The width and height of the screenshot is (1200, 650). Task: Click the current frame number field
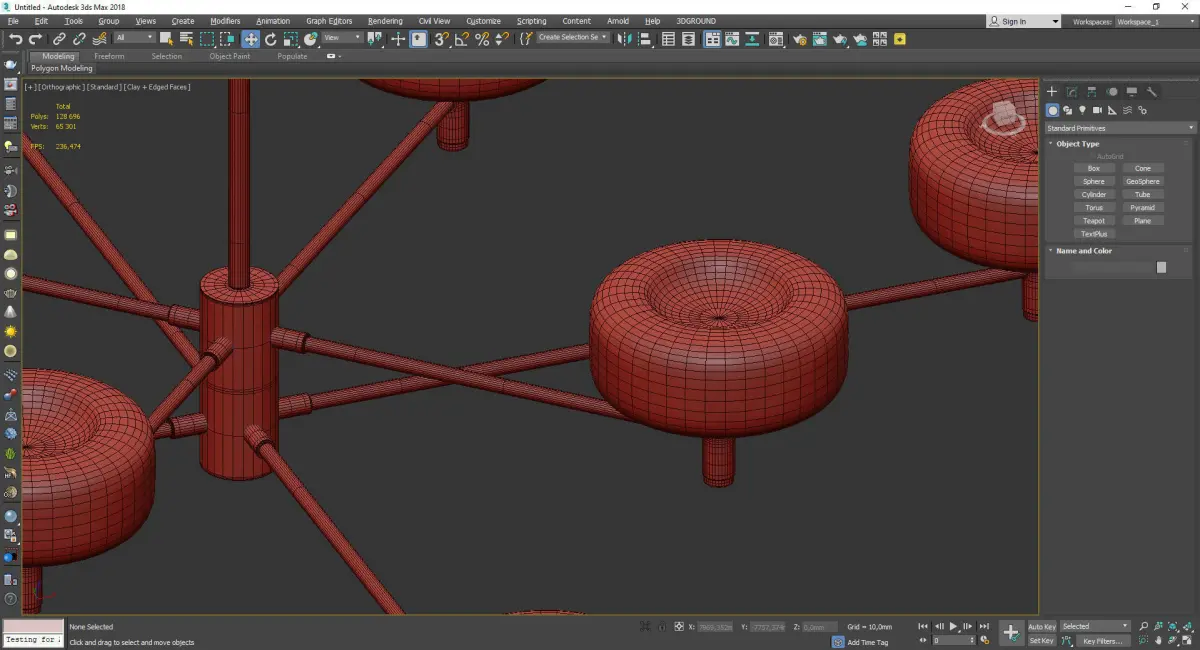click(x=952, y=640)
